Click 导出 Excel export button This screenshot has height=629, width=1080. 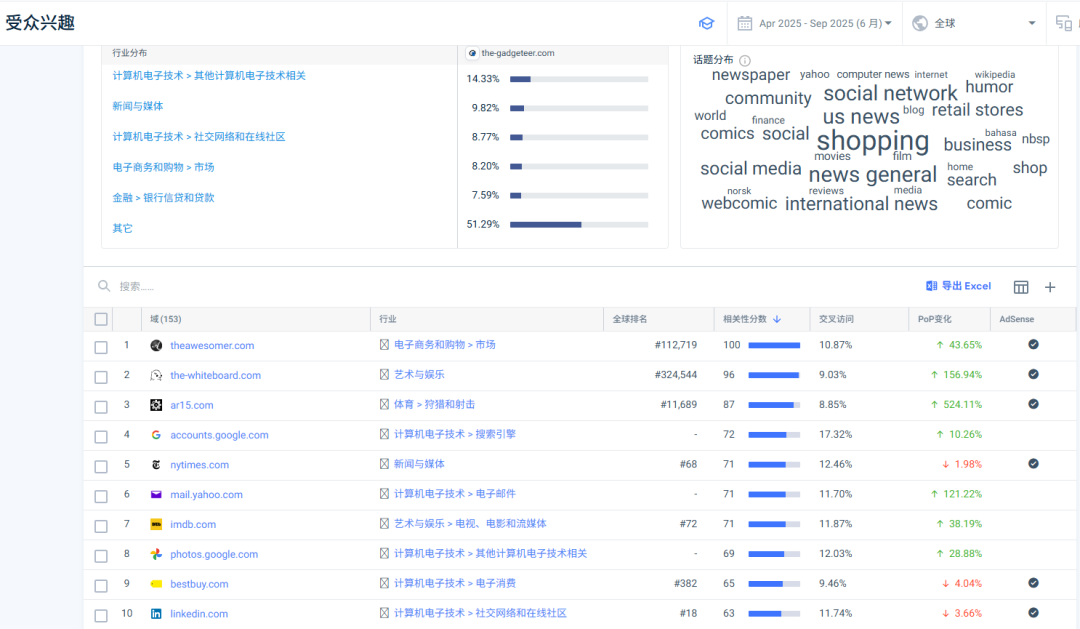click(x=958, y=286)
